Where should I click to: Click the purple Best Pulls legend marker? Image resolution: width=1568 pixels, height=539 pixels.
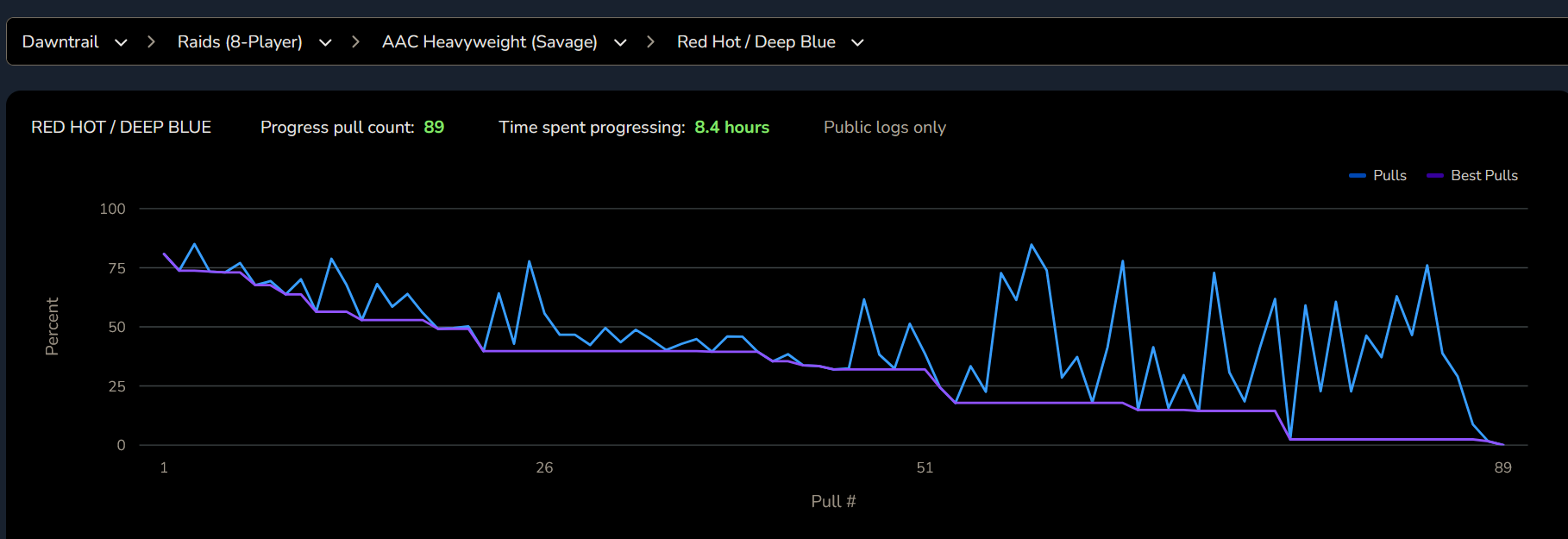click(1434, 175)
